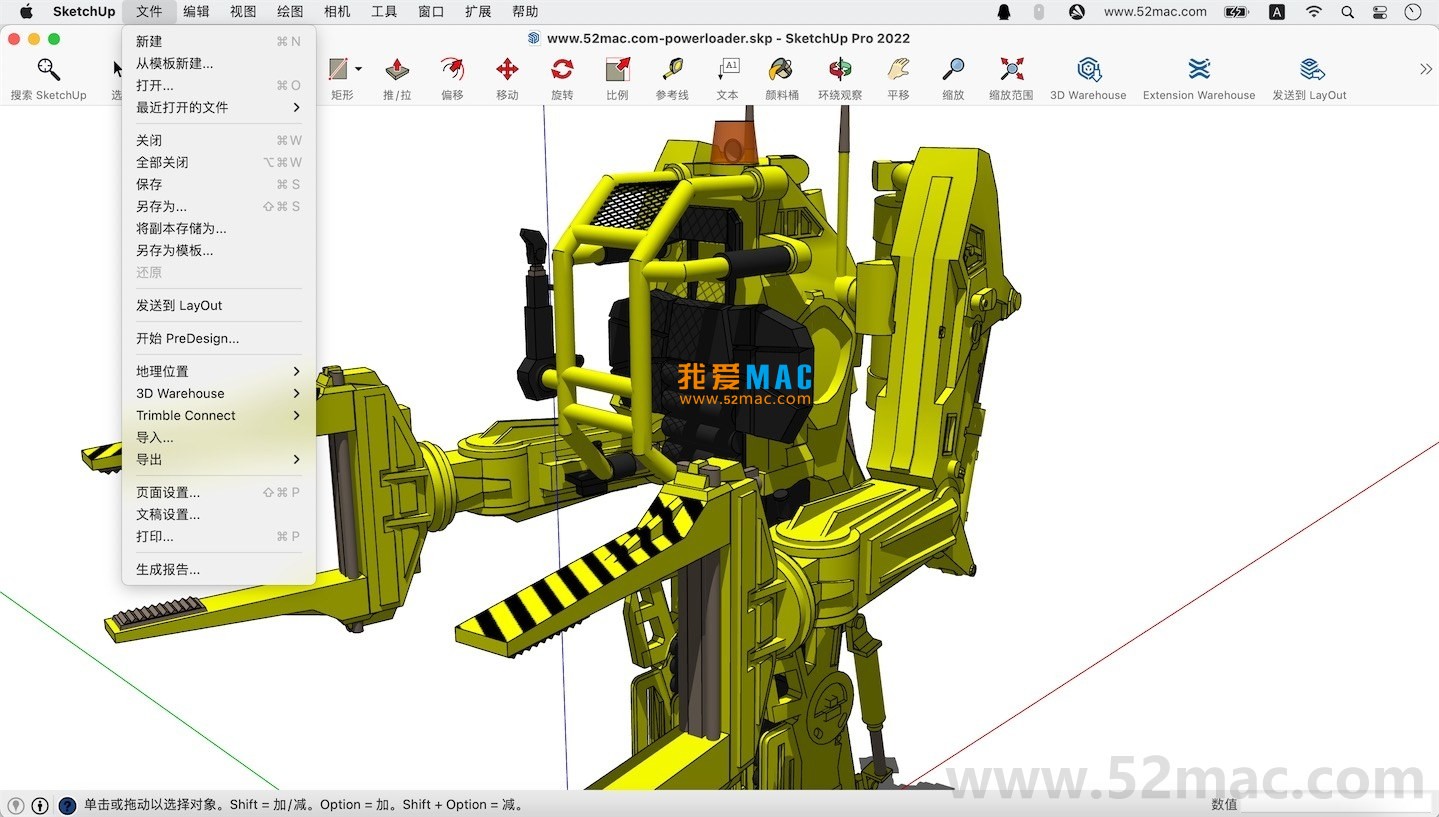Image resolution: width=1439 pixels, height=817 pixels.
Task: Open the 帮助 menu in menu bar
Action: point(525,12)
